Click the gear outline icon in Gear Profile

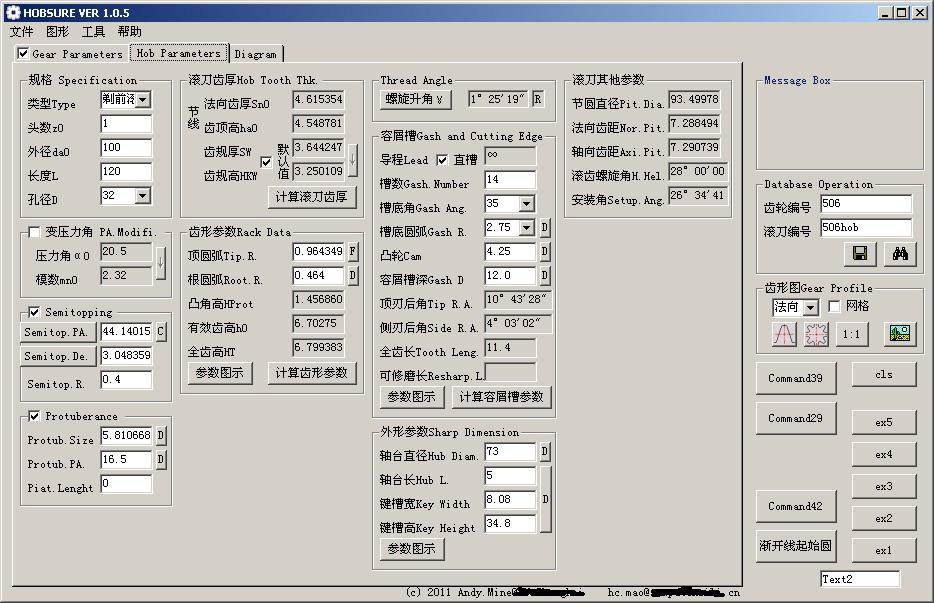pyautogui.click(x=816, y=334)
